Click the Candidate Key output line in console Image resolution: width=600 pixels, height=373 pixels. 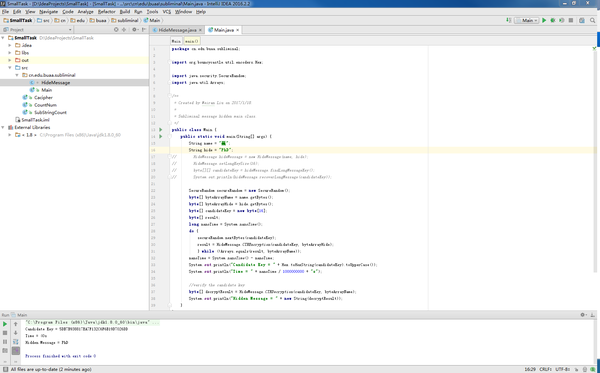[x=77, y=329]
